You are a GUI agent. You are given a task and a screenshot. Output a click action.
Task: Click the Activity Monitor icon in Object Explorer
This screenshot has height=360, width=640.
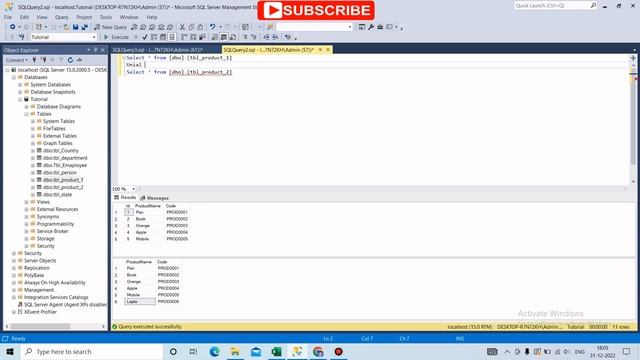(x=79, y=60)
